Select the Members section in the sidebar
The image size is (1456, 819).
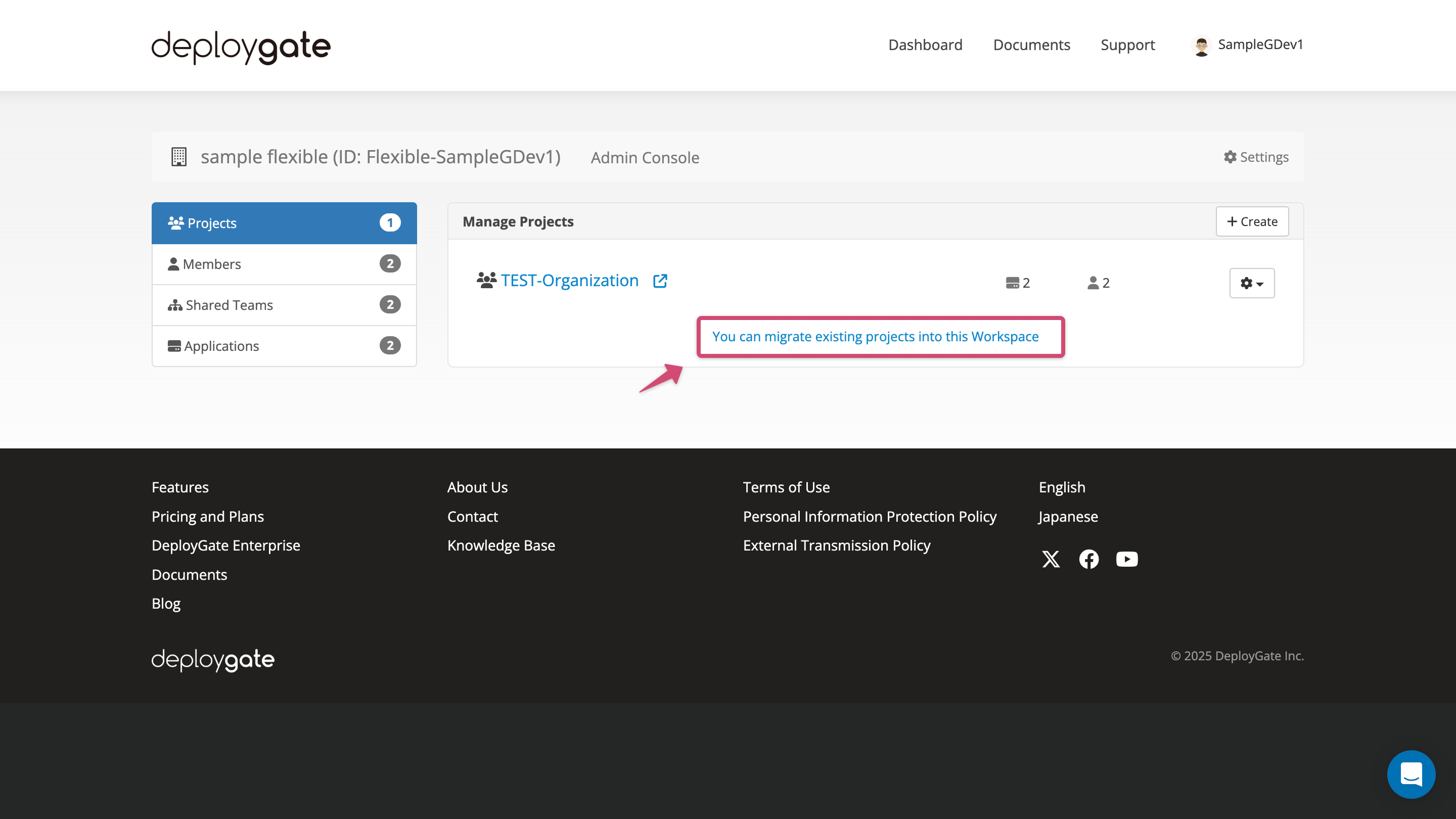212,263
